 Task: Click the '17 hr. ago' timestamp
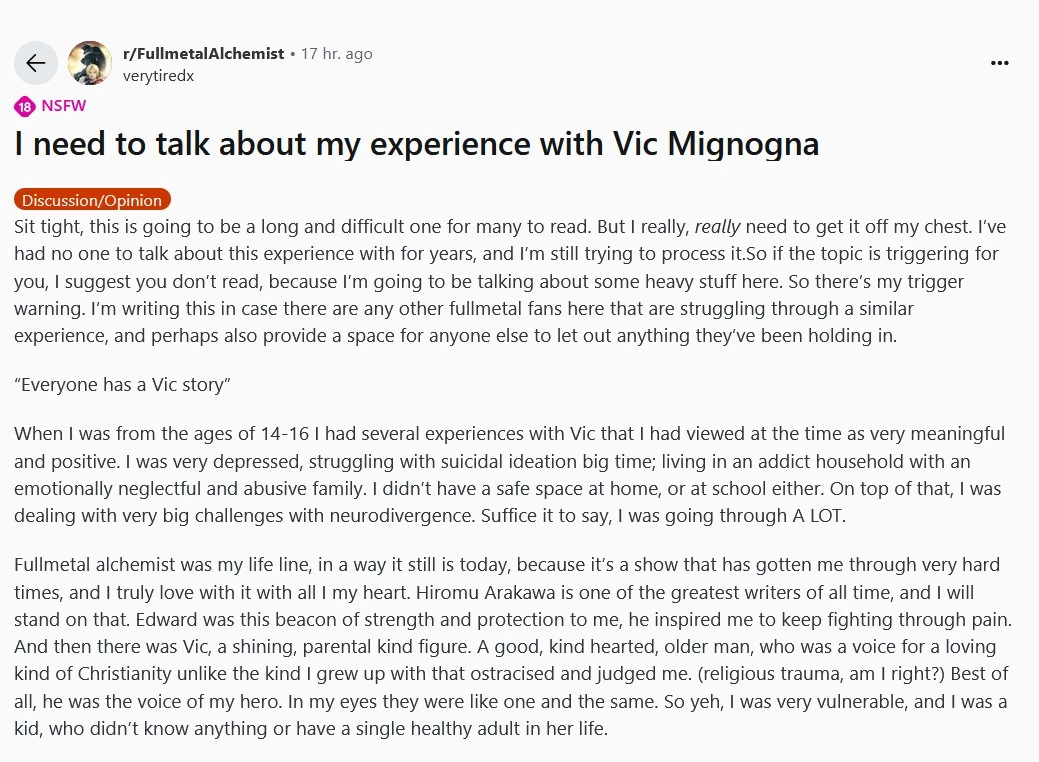337,54
